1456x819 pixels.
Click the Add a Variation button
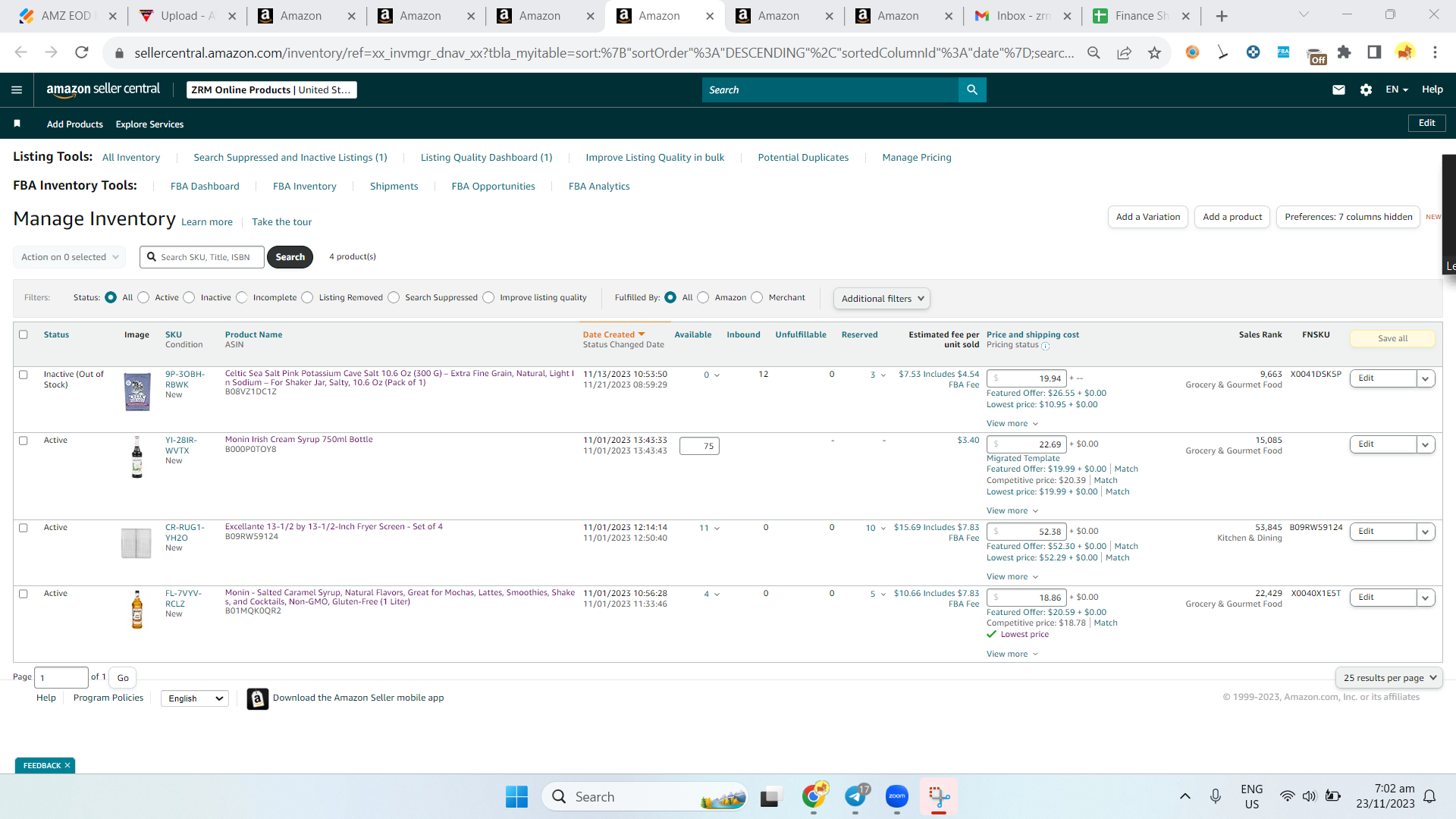click(1148, 217)
